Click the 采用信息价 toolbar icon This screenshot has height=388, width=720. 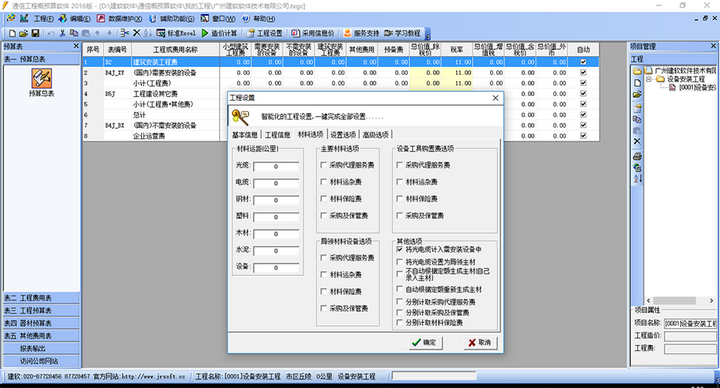point(295,33)
